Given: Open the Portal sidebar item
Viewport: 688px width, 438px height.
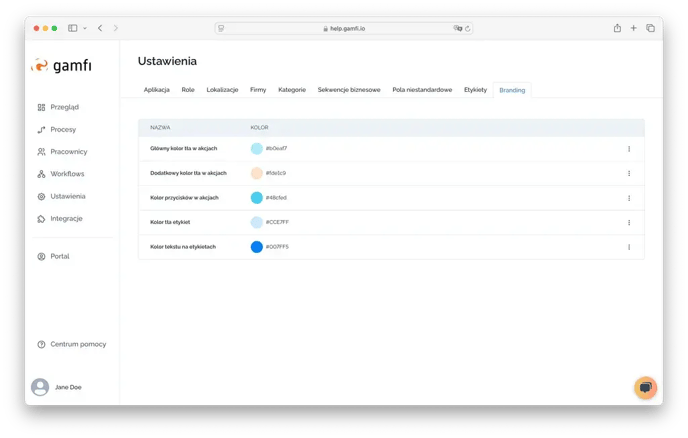Looking at the screenshot, I should click(x=59, y=256).
